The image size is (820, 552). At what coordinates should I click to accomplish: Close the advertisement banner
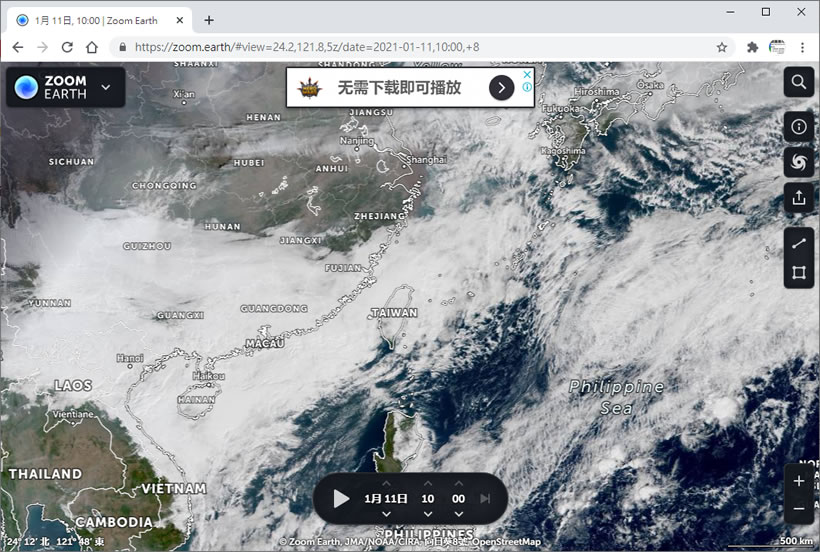(x=527, y=74)
